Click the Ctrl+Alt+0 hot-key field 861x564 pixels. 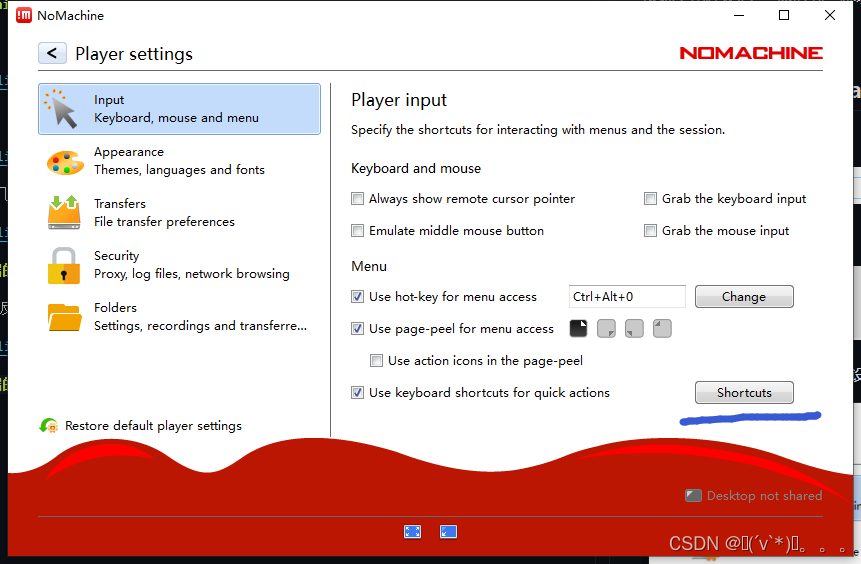pos(627,297)
